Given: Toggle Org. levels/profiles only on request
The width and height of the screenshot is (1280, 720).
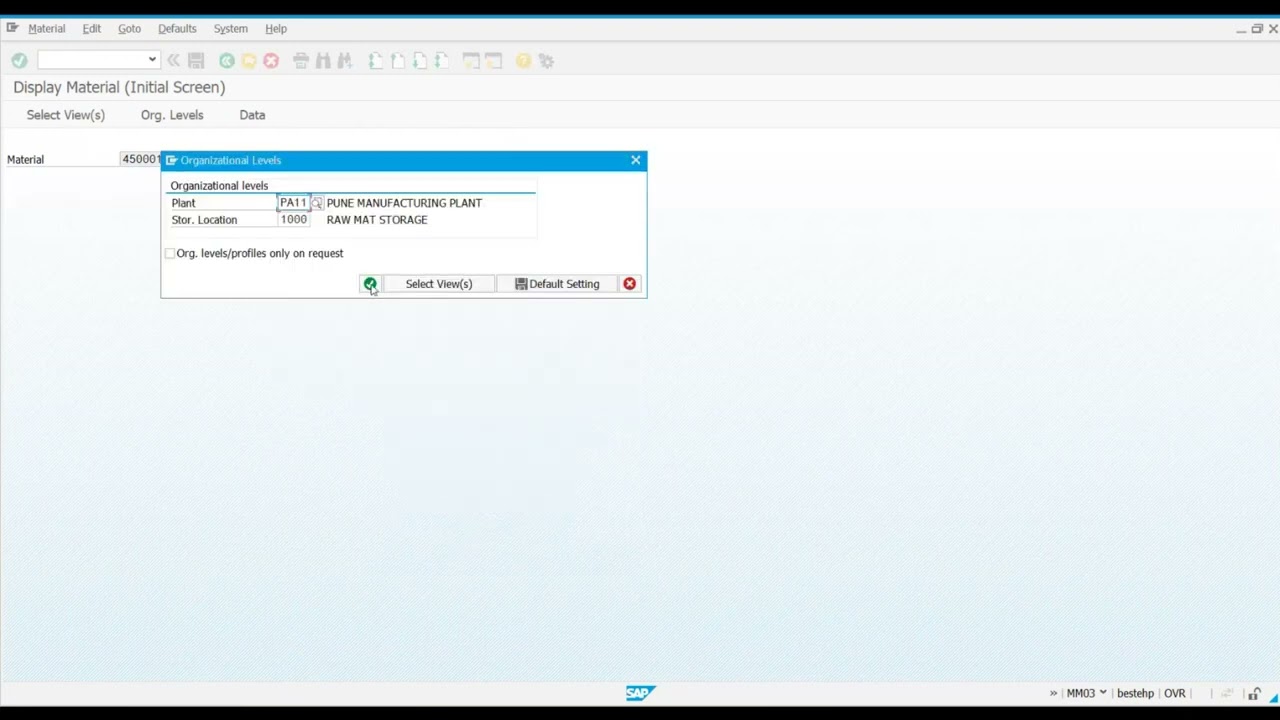Looking at the screenshot, I should [x=170, y=254].
